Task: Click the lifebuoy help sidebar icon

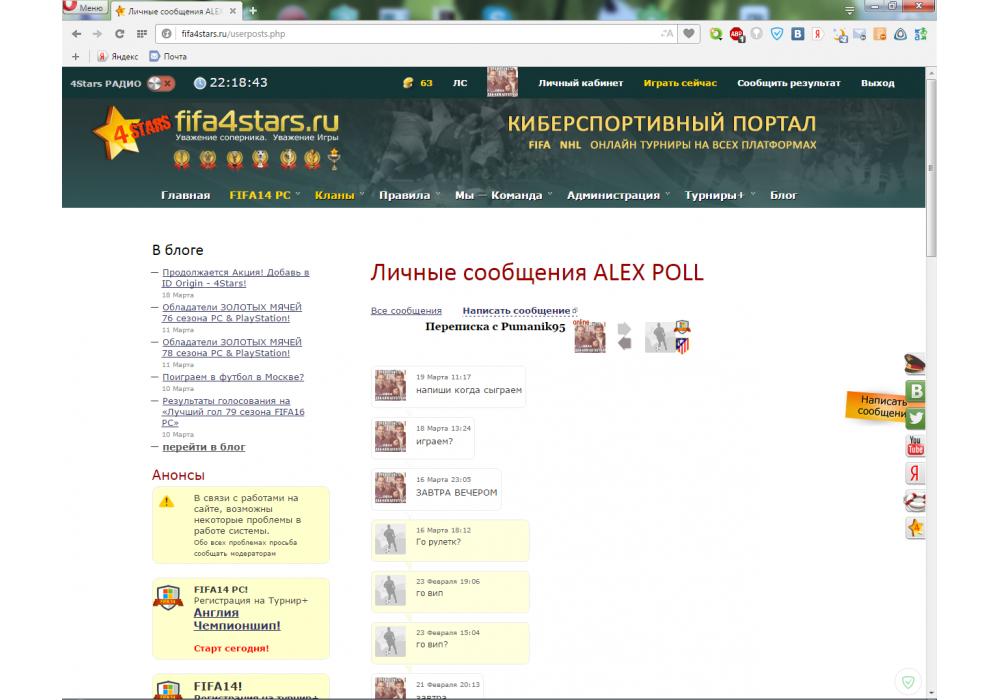Action: click(915, 500)
